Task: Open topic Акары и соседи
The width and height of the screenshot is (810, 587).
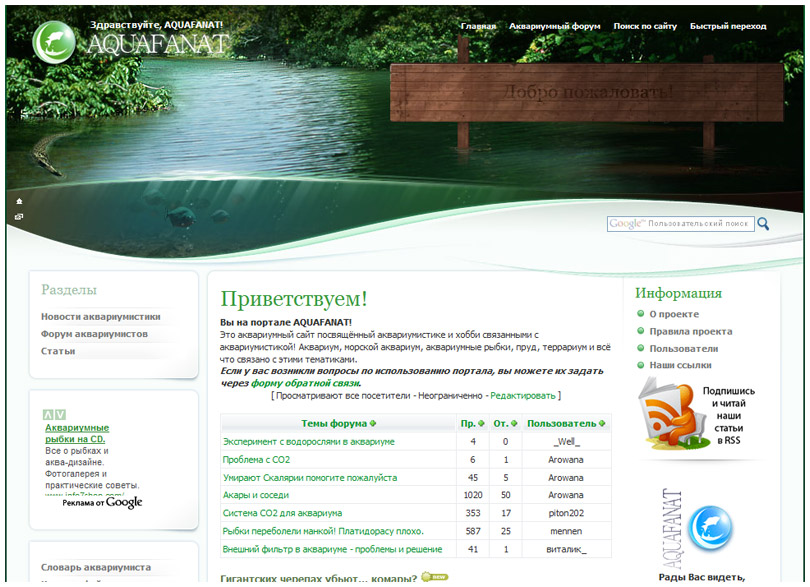Action: tap(256, 495)
